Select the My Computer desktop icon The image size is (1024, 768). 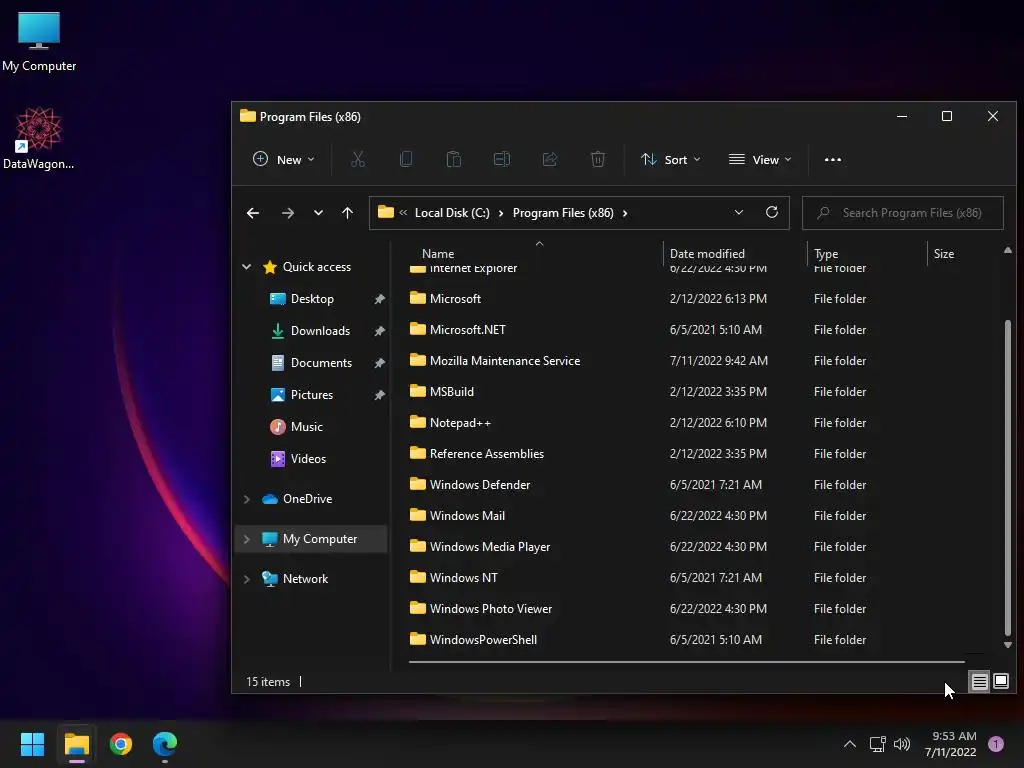click(x=39, y=41)
